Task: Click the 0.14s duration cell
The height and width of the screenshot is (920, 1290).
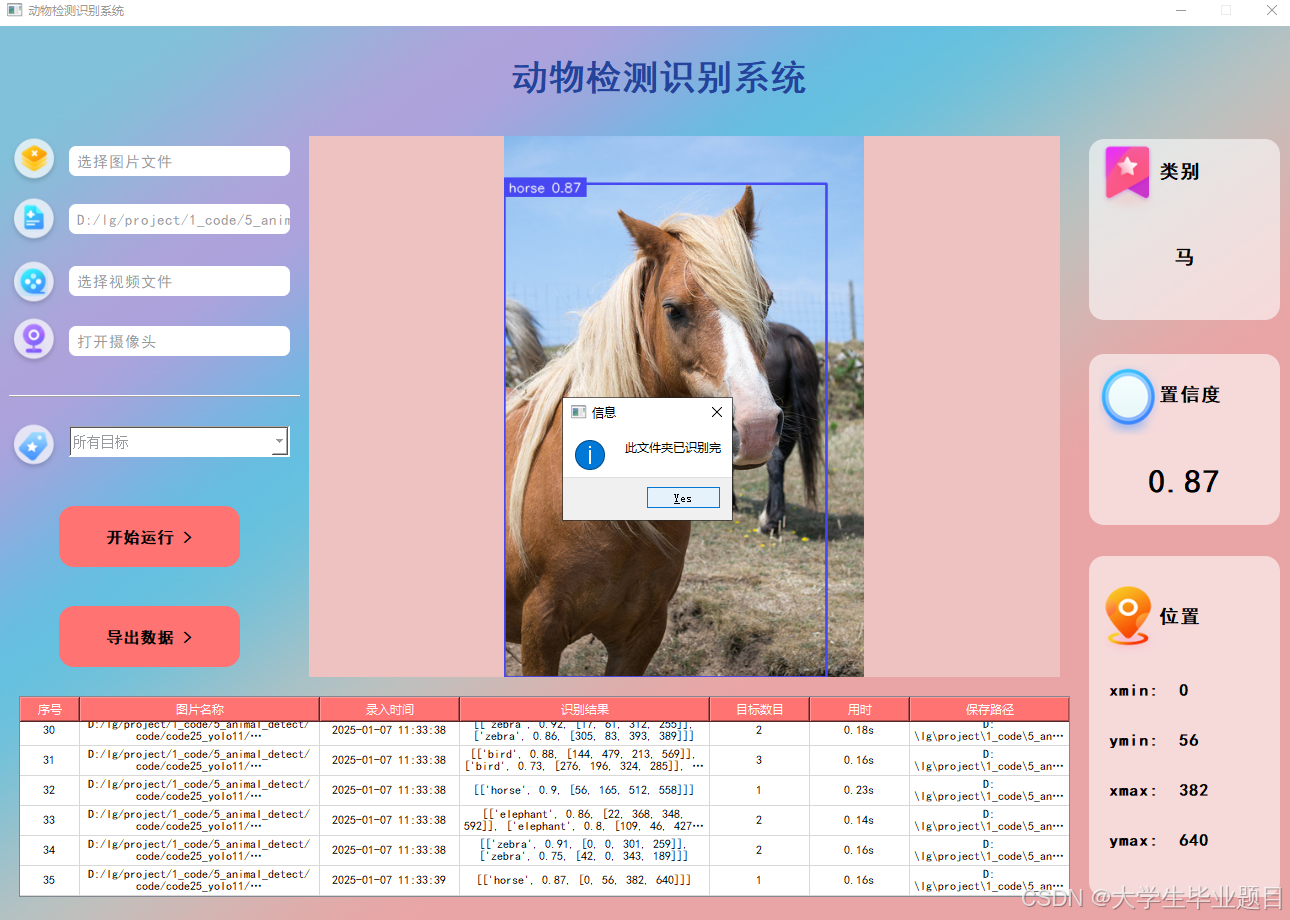Action: pos(859,820)
